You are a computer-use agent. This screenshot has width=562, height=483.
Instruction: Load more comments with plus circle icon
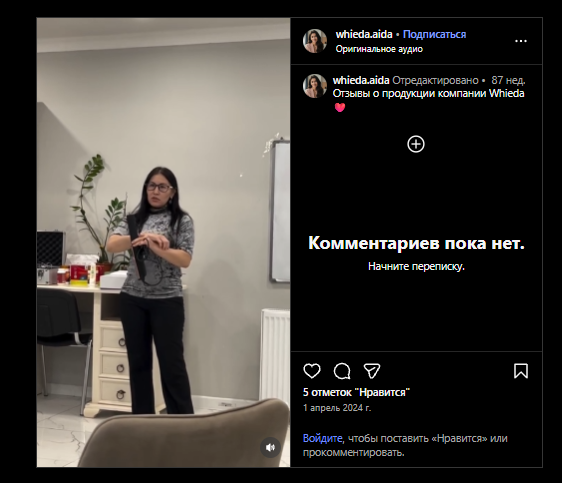coord(416,144)
